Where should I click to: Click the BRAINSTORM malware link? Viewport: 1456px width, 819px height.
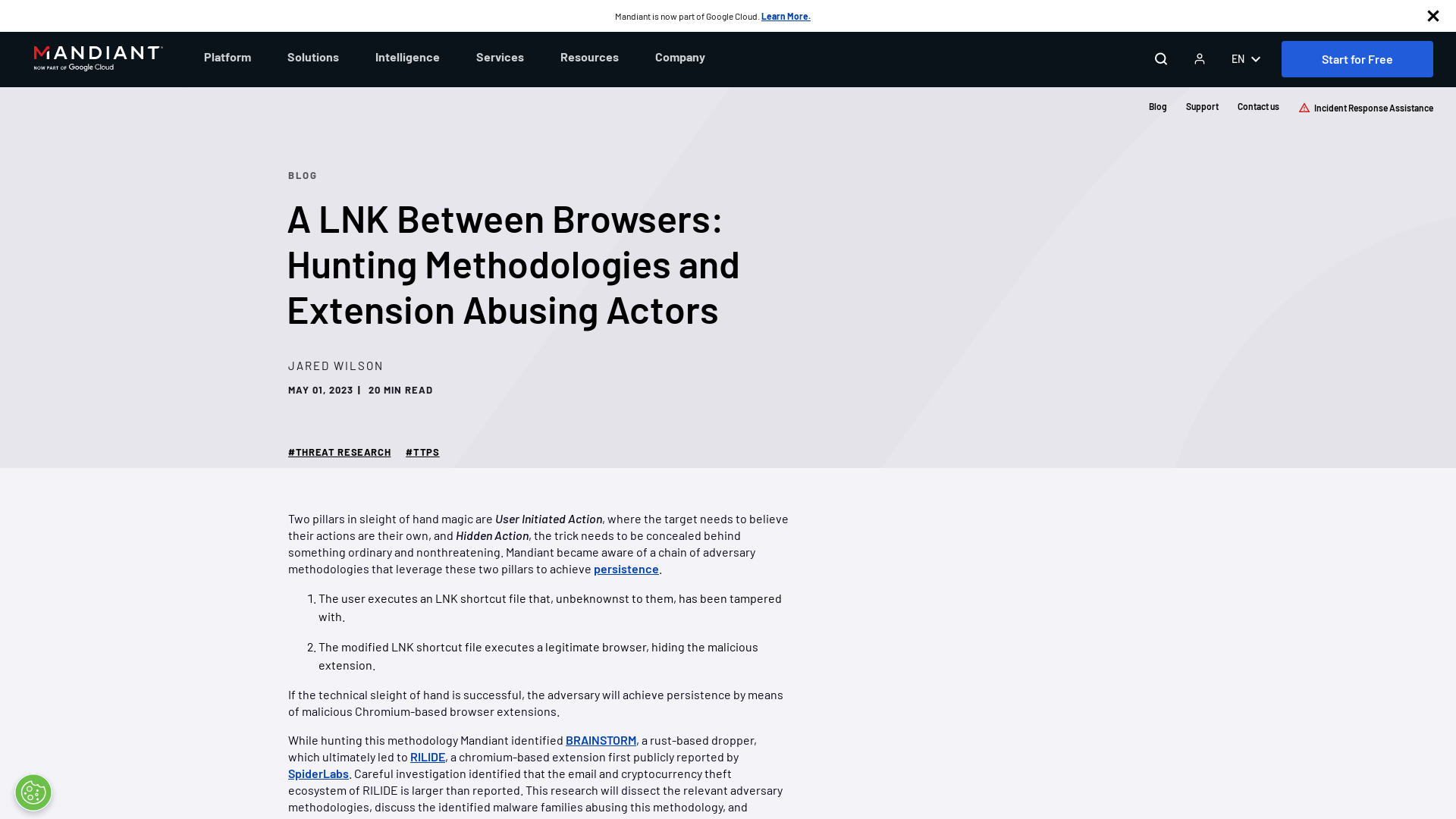(x=600, y=740)
